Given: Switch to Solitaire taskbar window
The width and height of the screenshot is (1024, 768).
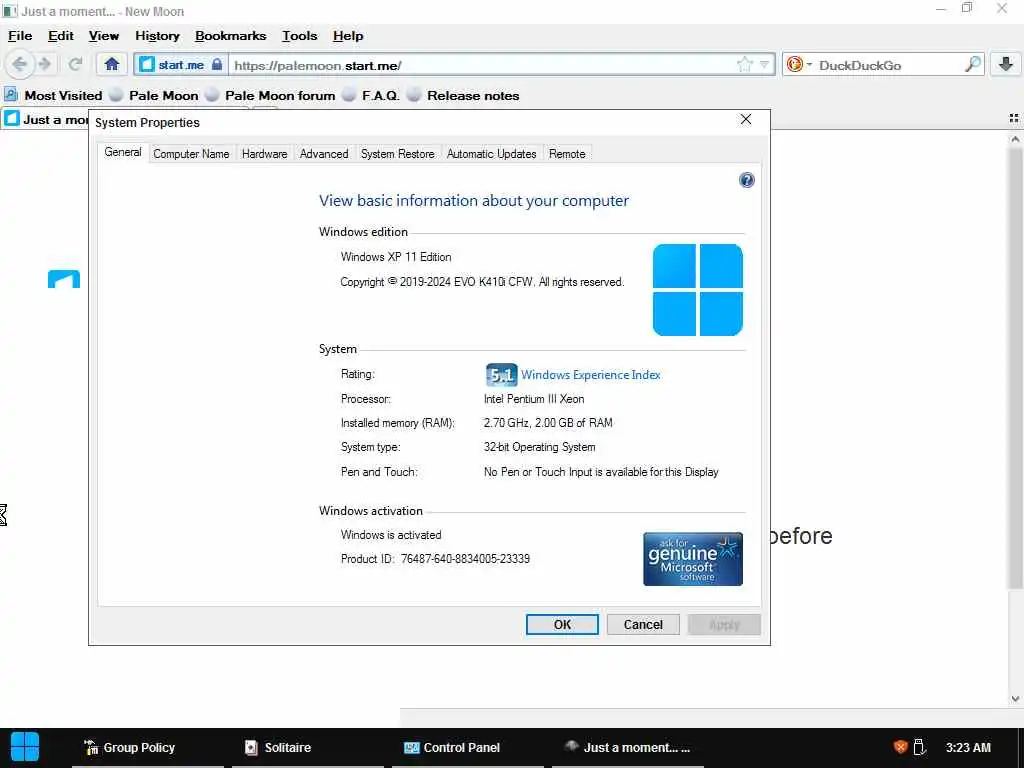Looking at the screenshot, I should (308, 748).
